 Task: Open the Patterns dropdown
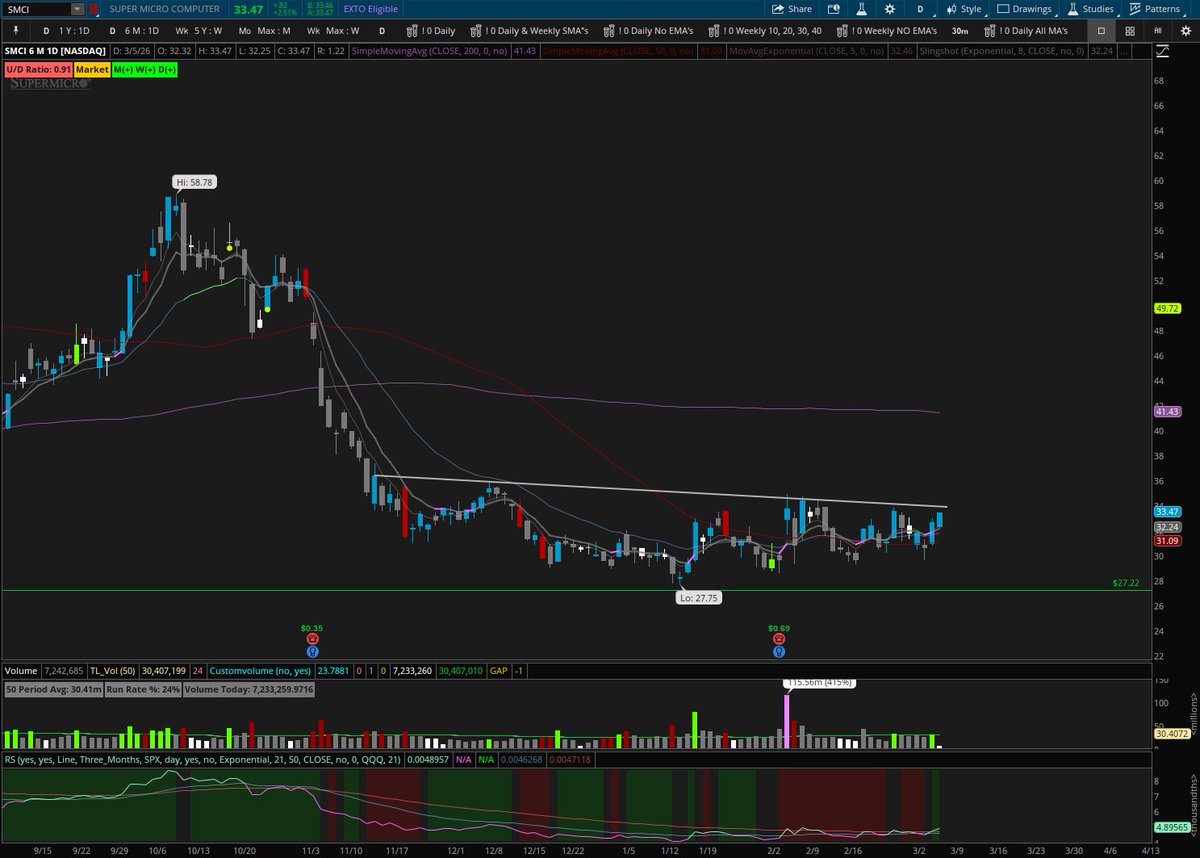pyautogui.click(x=1155, y=9)
